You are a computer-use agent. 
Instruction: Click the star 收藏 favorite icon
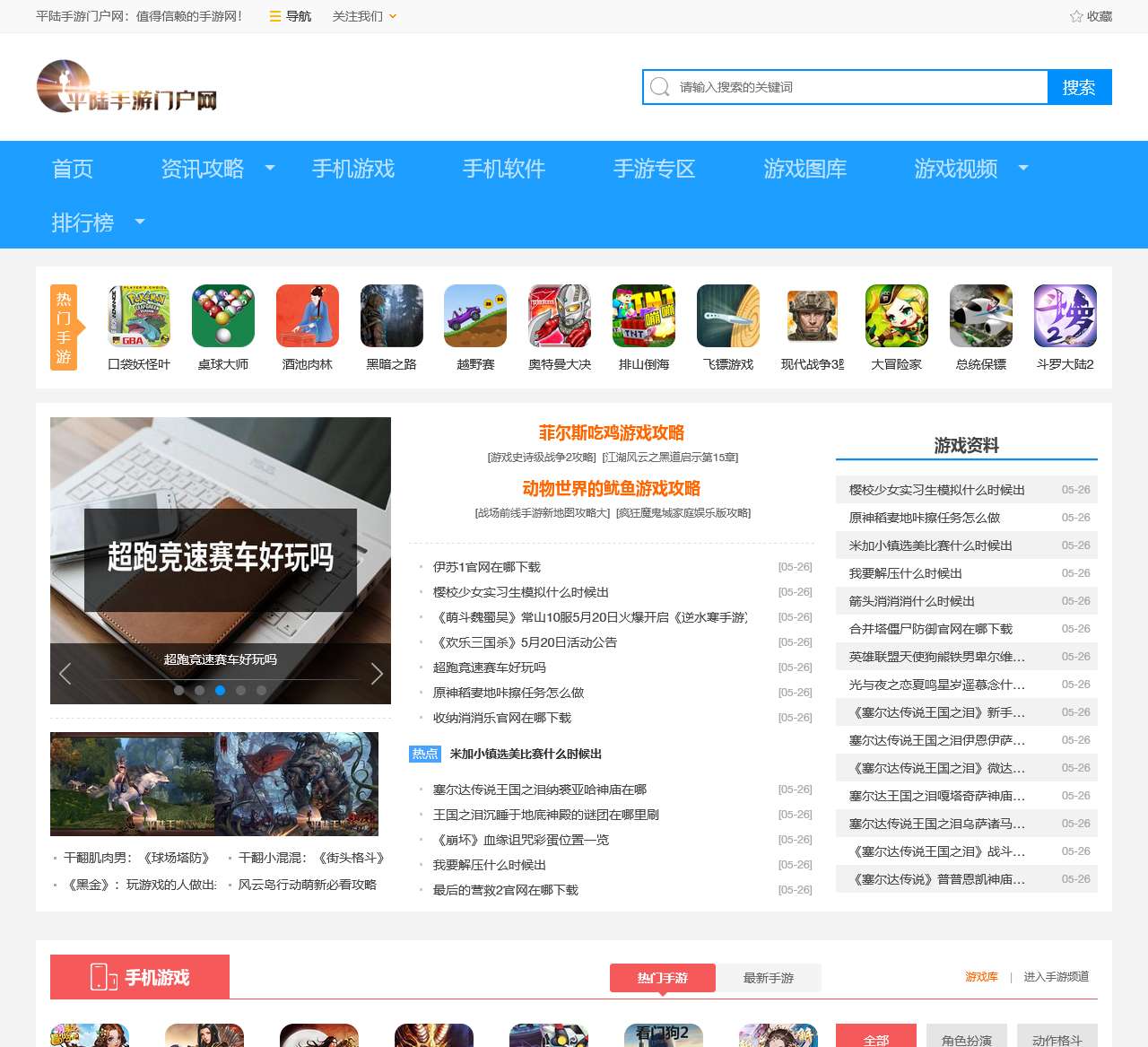(x=1076, y=16)
